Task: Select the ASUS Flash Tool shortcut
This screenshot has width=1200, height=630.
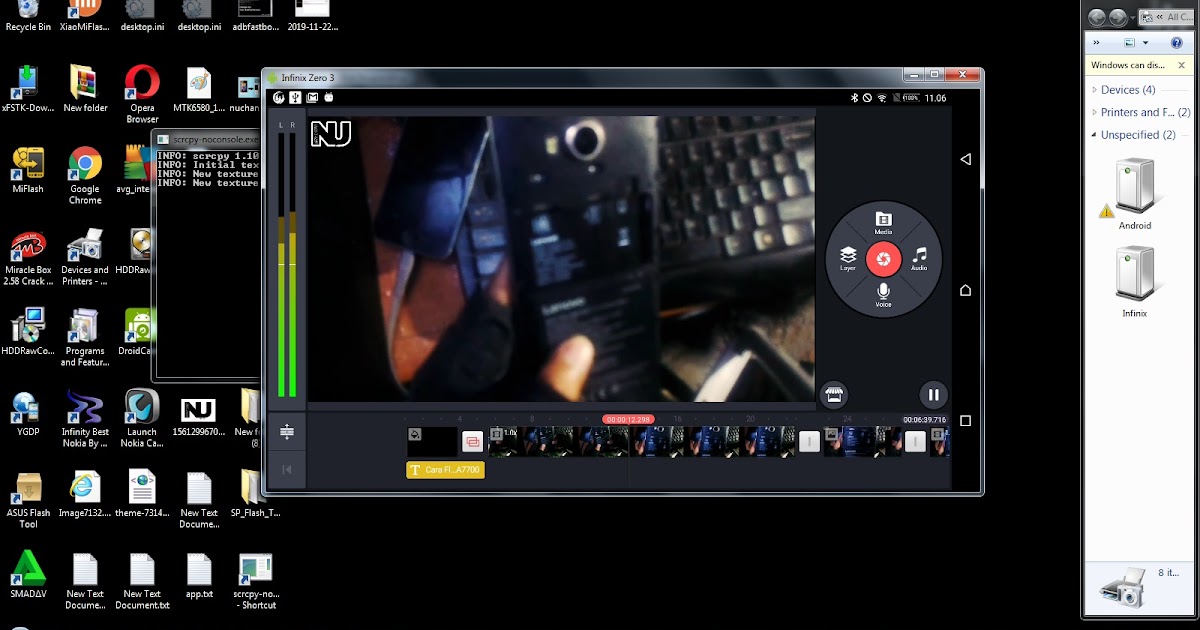Action: [28, 501]
